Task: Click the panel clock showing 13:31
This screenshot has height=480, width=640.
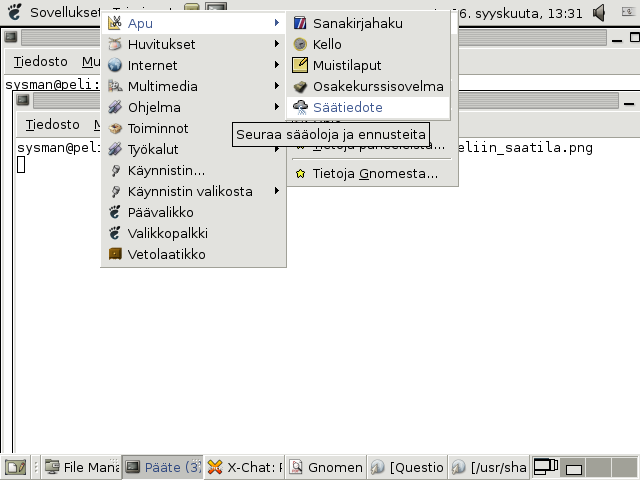Action: click(521, 13)
